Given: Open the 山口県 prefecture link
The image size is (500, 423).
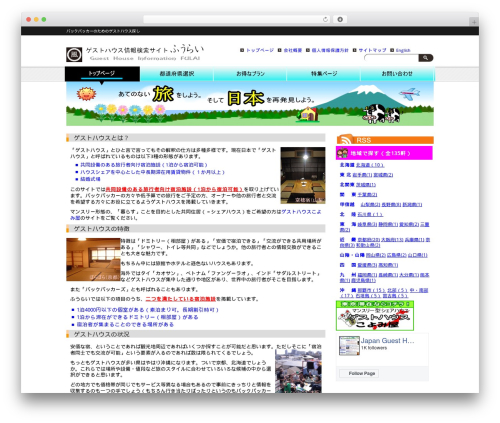Looking at the screenshot, I should [418, 255].
